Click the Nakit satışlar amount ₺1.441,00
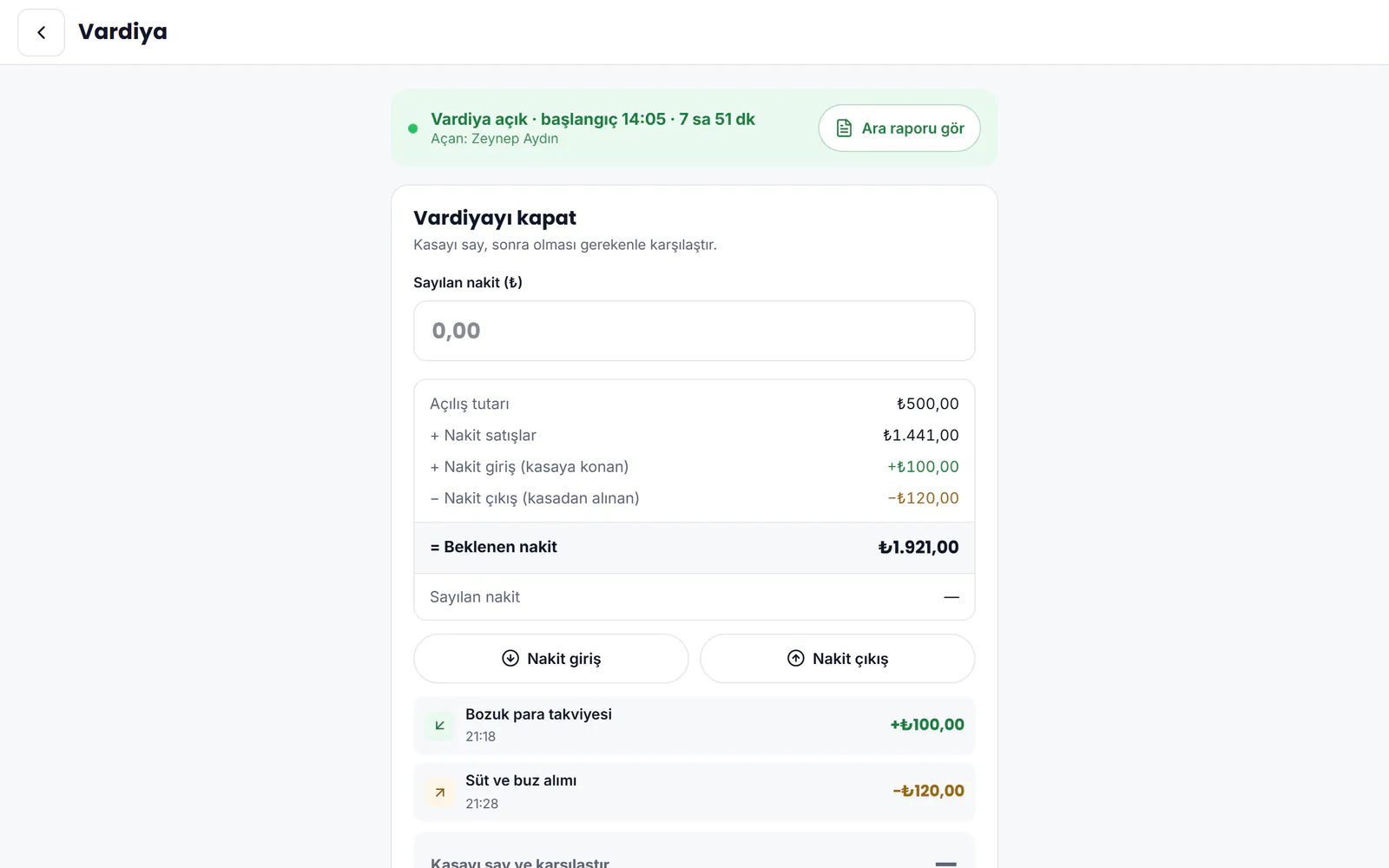 (921, 436)
